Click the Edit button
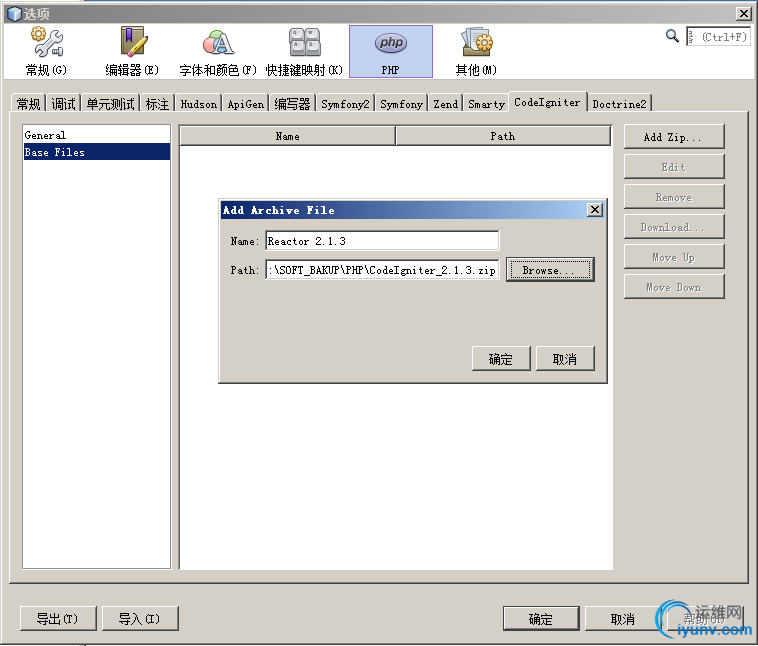This screenshot has width=758, height=646. 674,167
